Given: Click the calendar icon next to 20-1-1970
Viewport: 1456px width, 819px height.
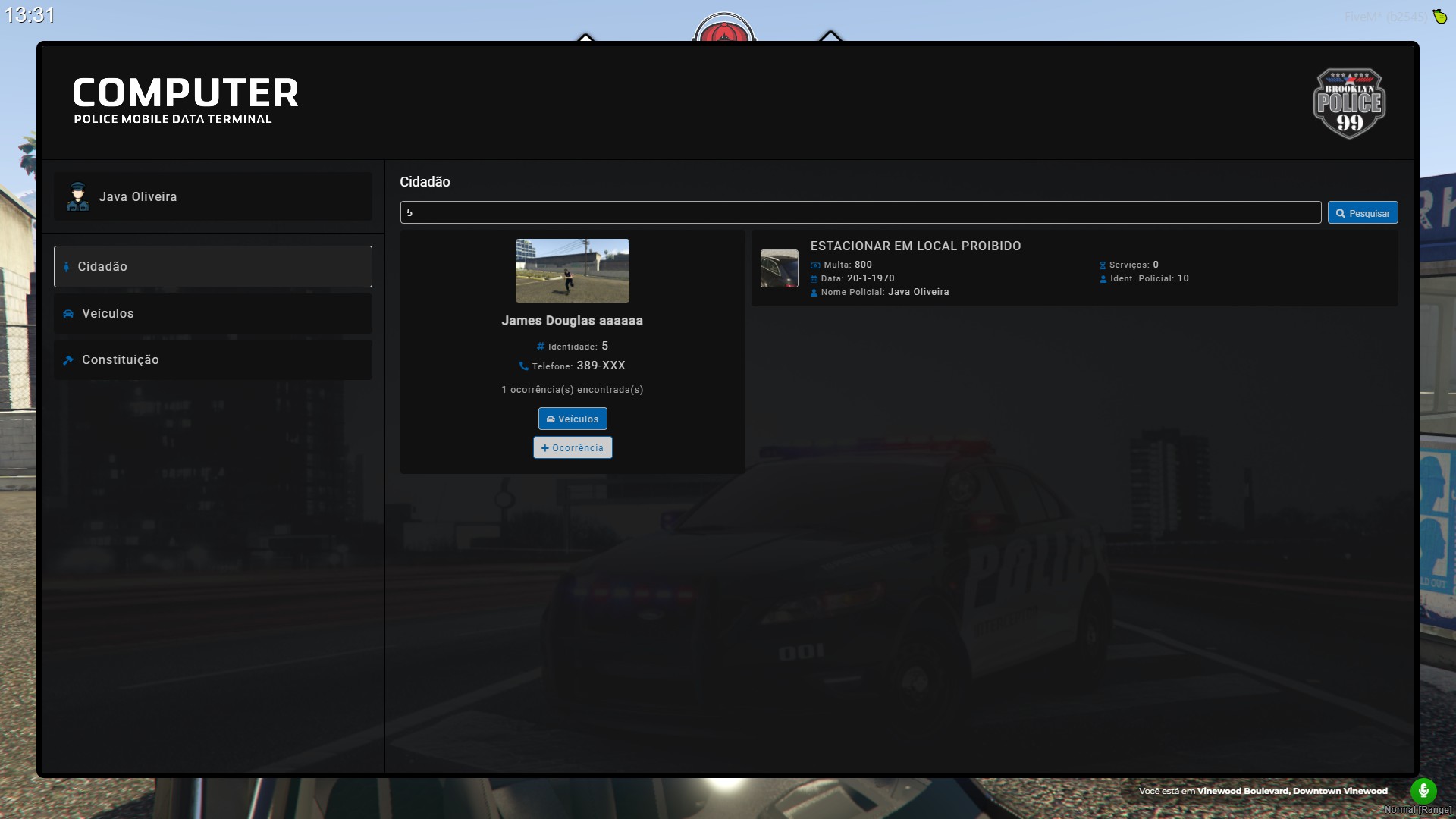Looking at the screenshot, I should [x=815, y=278].
